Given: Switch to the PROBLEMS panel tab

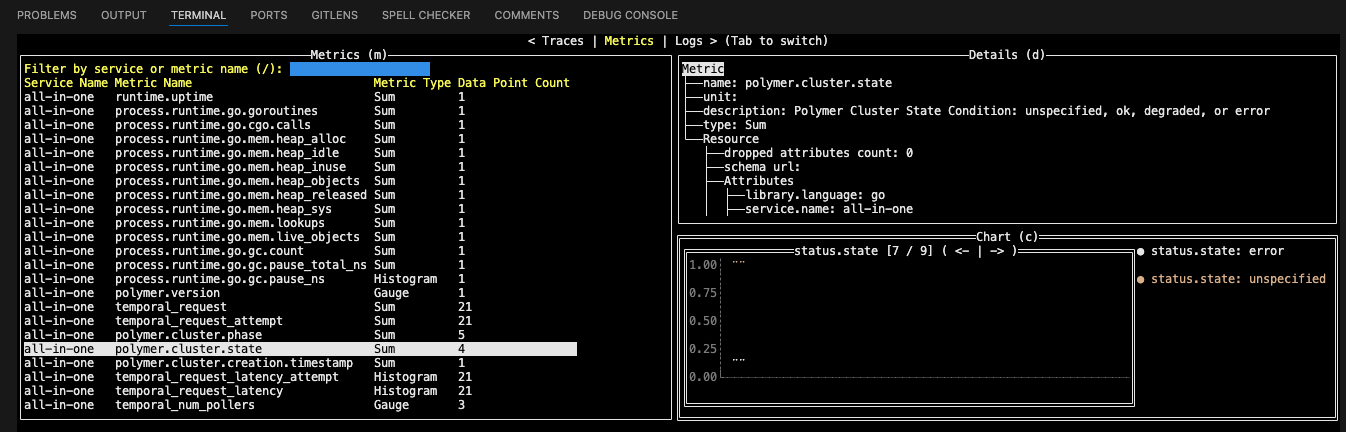Looking at the screenshot, I should [x=48, y=15].
